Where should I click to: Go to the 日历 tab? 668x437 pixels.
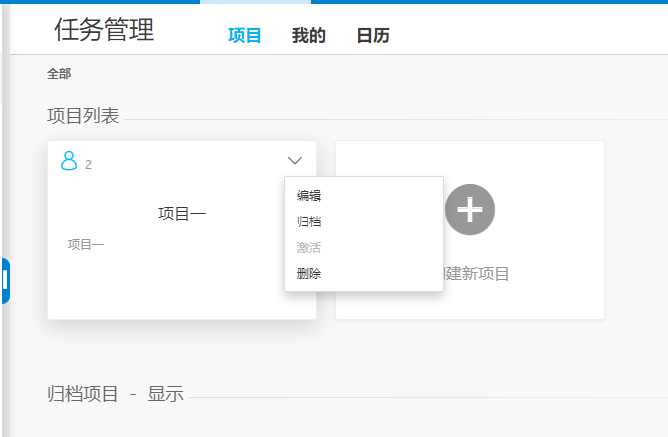point(373,36)
